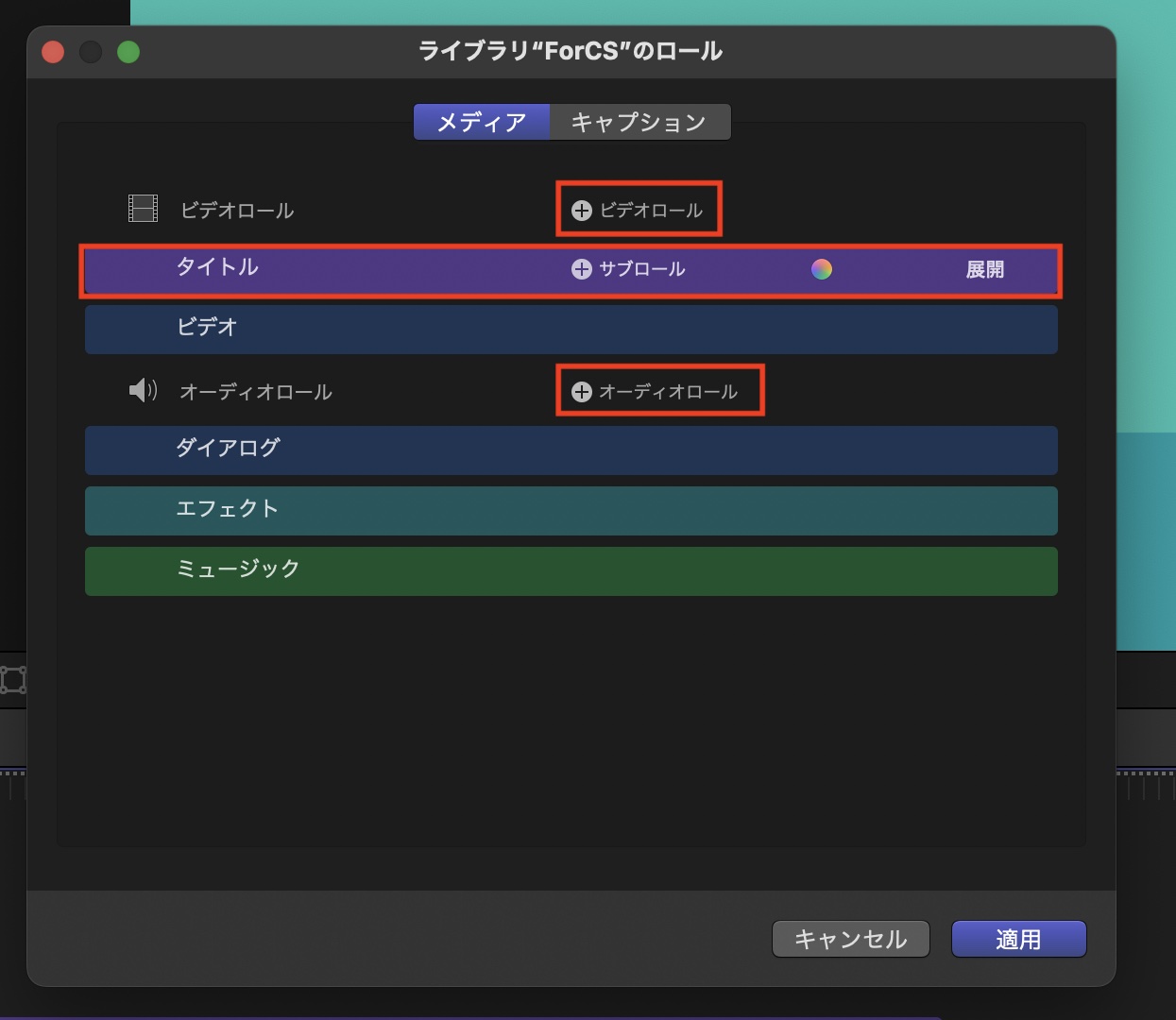1176x1020 pixels.
Task: Click the speaker icon beside オーディオロール heading
Action: point(143,390)
